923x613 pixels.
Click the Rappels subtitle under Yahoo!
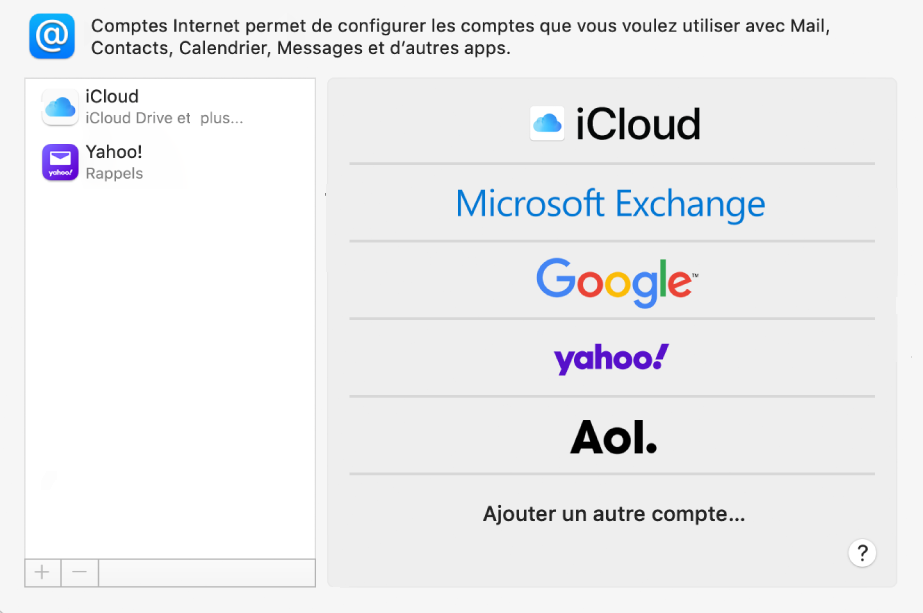point(114,174)
